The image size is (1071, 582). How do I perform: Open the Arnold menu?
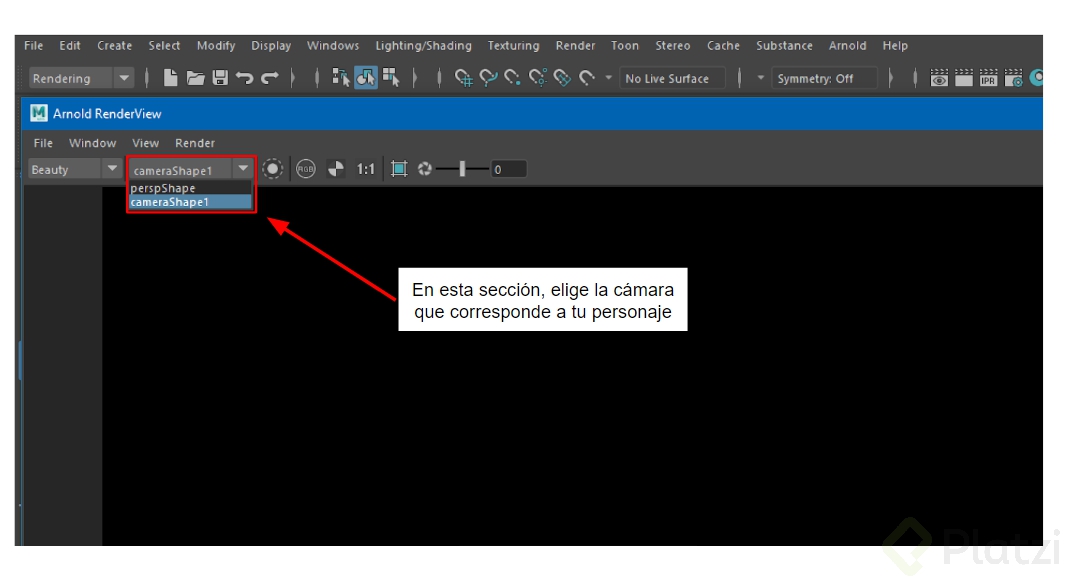pos(847,46)
